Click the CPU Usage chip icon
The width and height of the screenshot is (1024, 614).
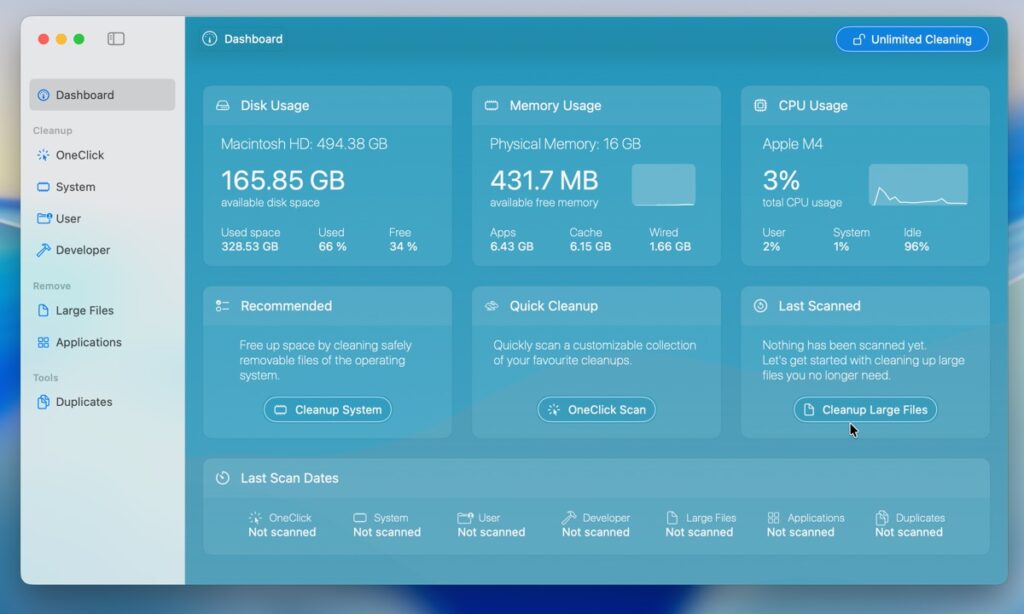pyautogui.click(x=760, y=106)
